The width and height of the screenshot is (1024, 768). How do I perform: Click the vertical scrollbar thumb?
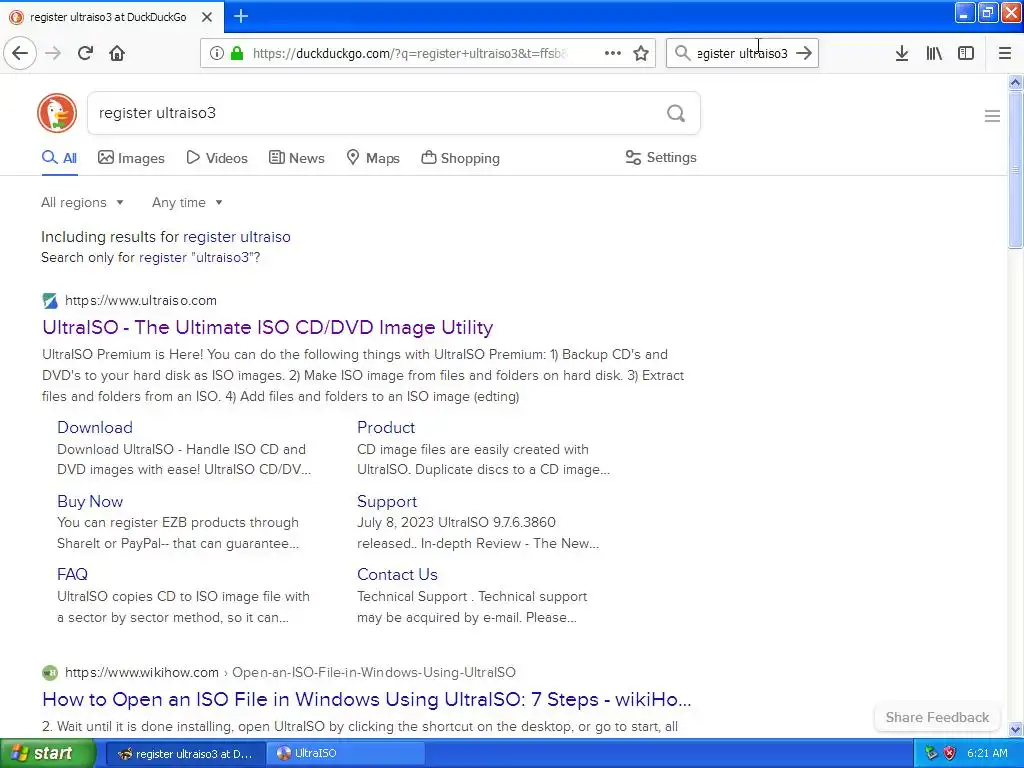(x=1015, y=170)
